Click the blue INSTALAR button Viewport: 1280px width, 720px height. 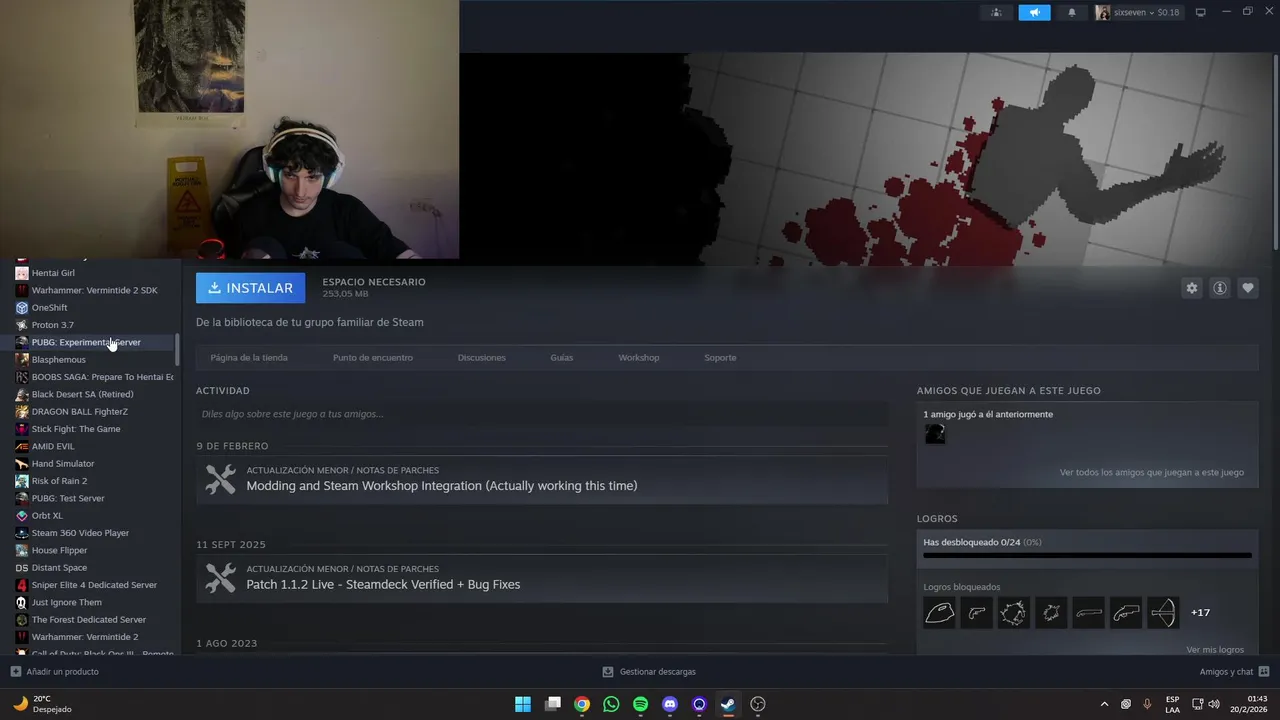coord(251,288)
